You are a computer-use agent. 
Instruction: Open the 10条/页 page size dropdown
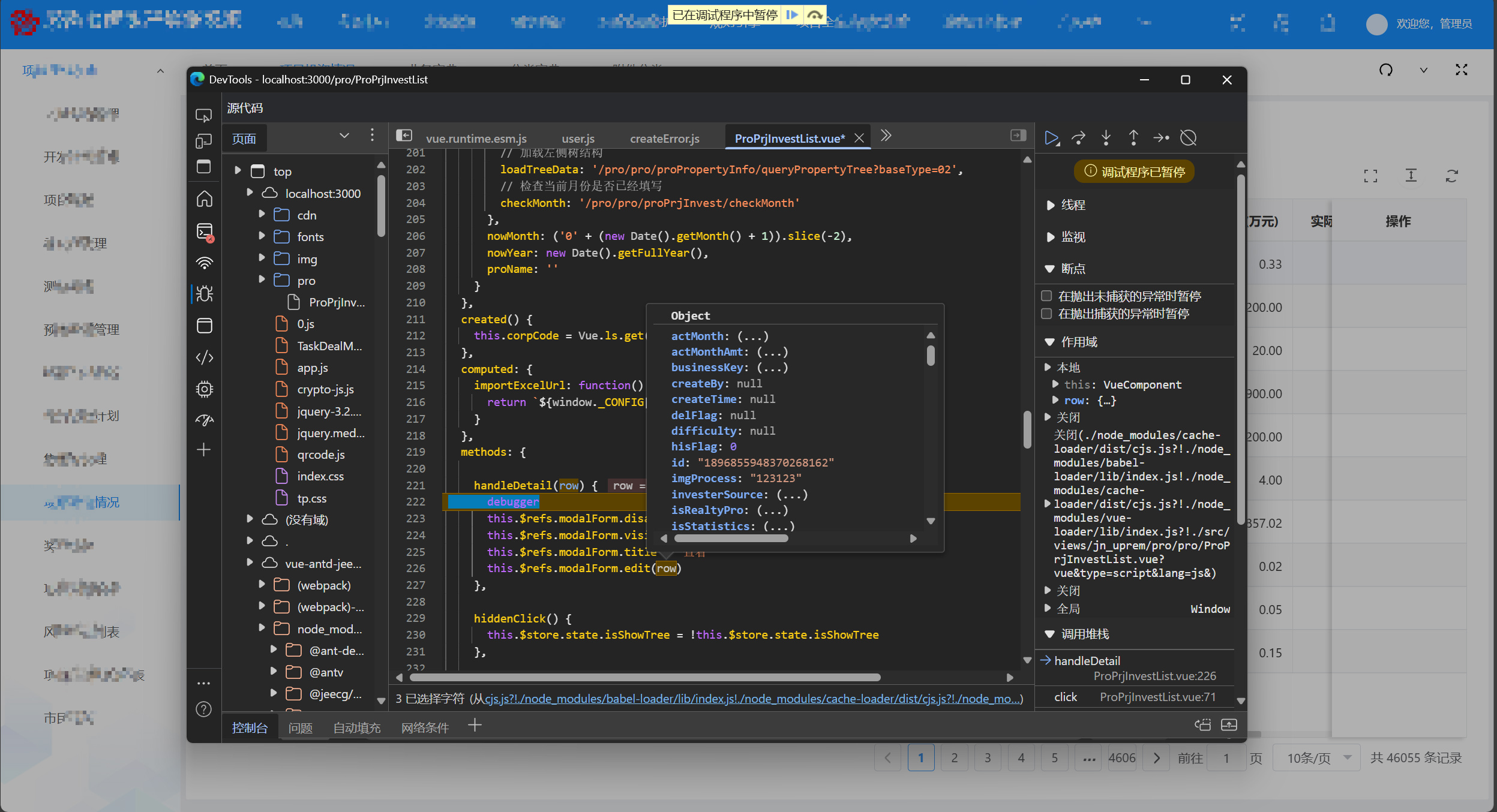[x=1318, y=758]
